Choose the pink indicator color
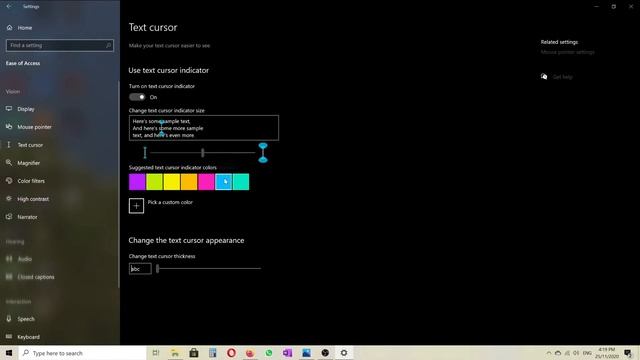This screenshot has width=640, height=360. 206,182
